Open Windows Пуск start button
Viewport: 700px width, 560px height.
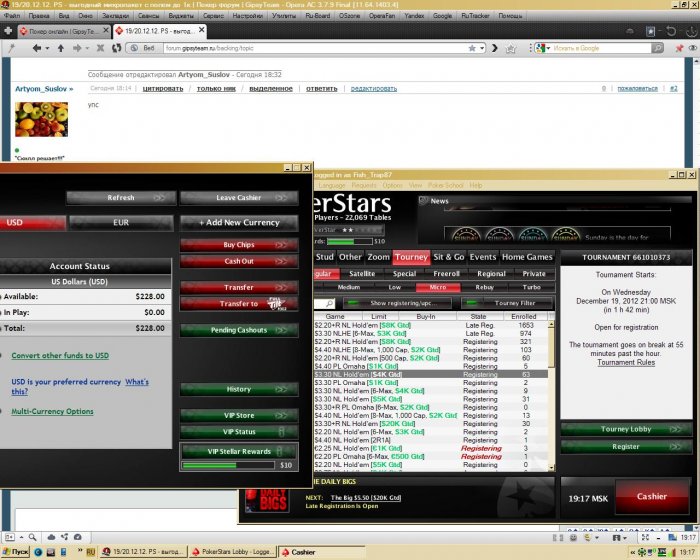point(15,552)
